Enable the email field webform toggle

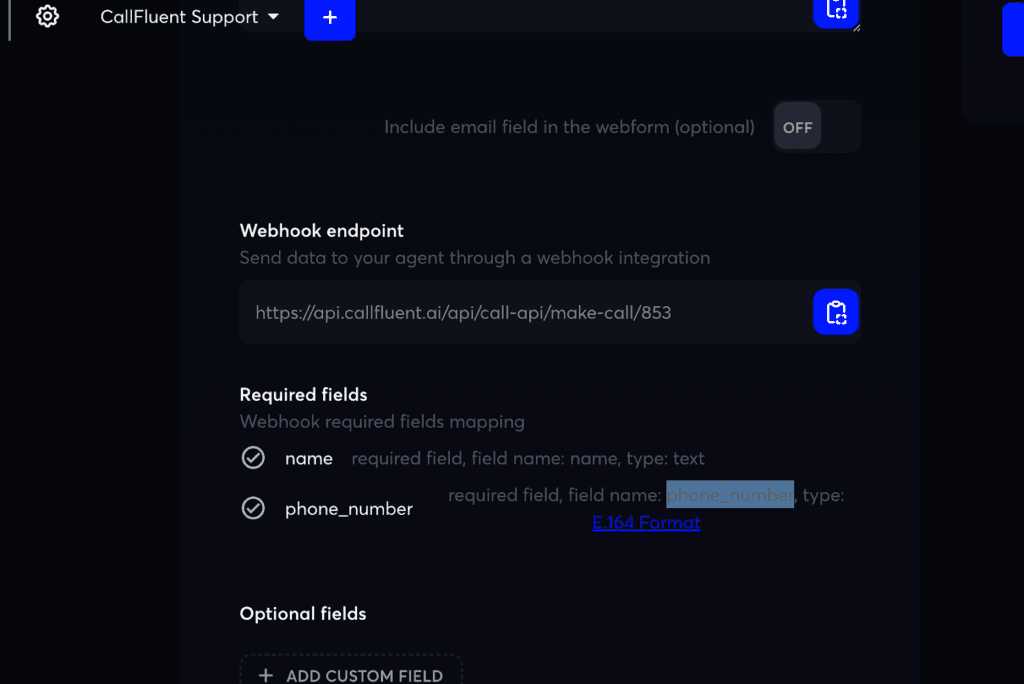(x=797, y=127)
